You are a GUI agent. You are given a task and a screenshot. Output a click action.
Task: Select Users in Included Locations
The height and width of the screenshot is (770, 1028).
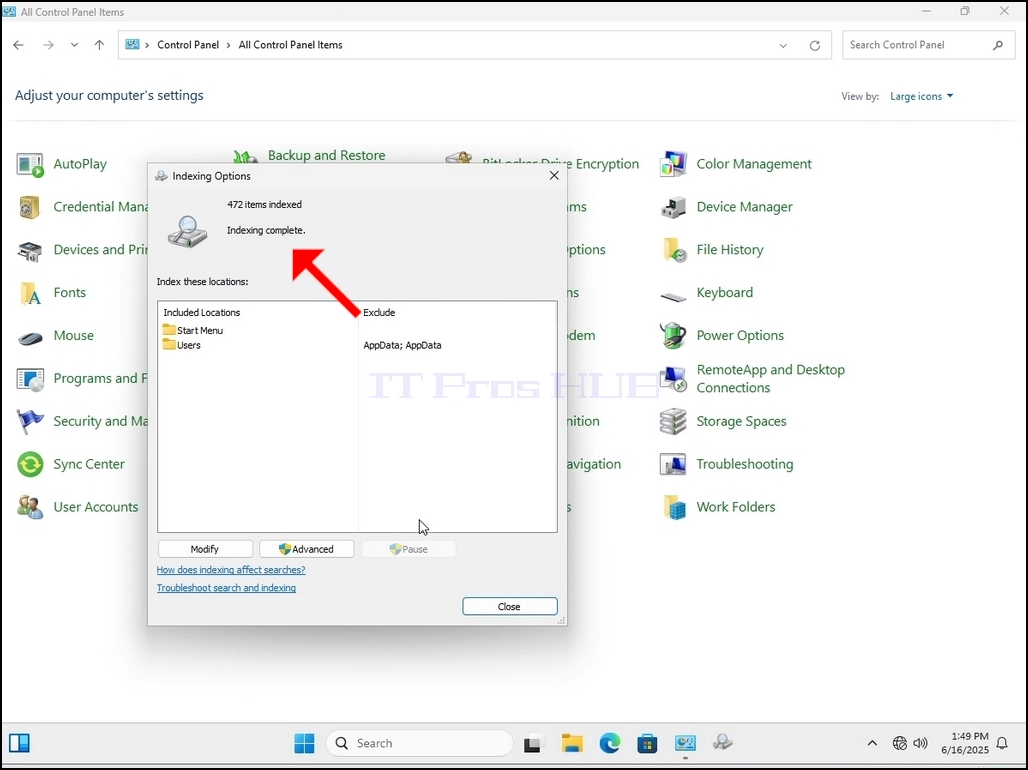tap(182, 345)
